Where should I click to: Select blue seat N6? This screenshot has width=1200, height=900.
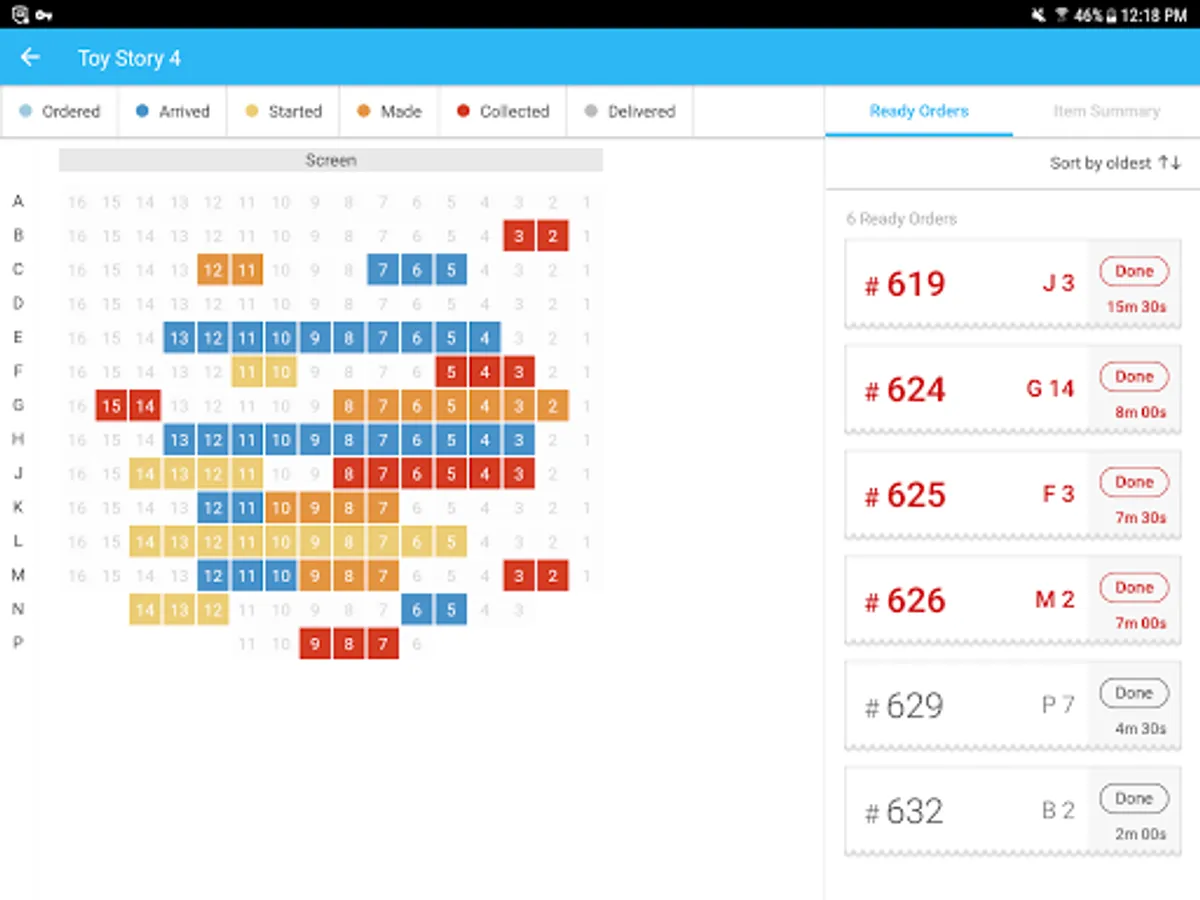tap(417, 610)
